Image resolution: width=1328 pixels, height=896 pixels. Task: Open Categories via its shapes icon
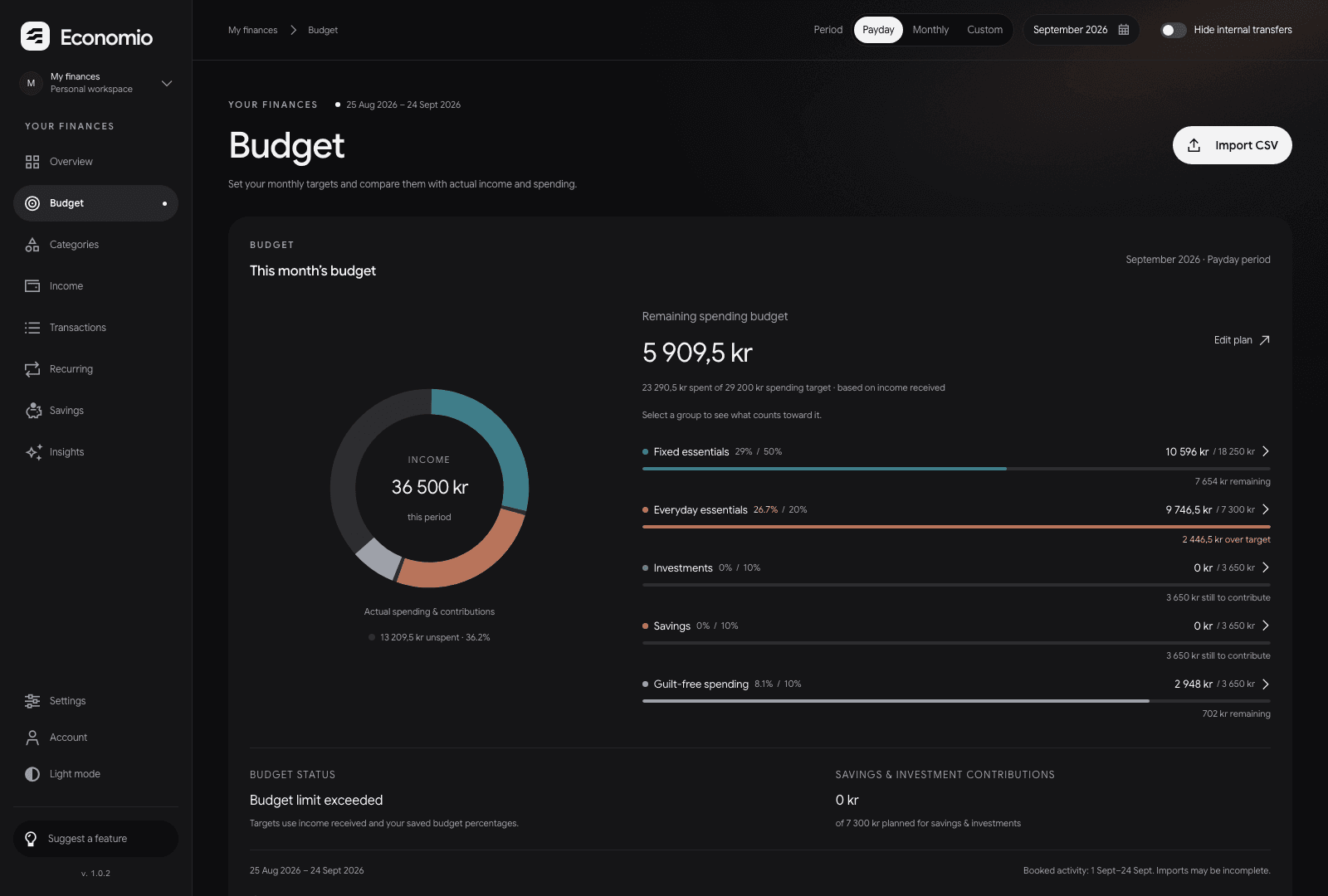(32, 245)
